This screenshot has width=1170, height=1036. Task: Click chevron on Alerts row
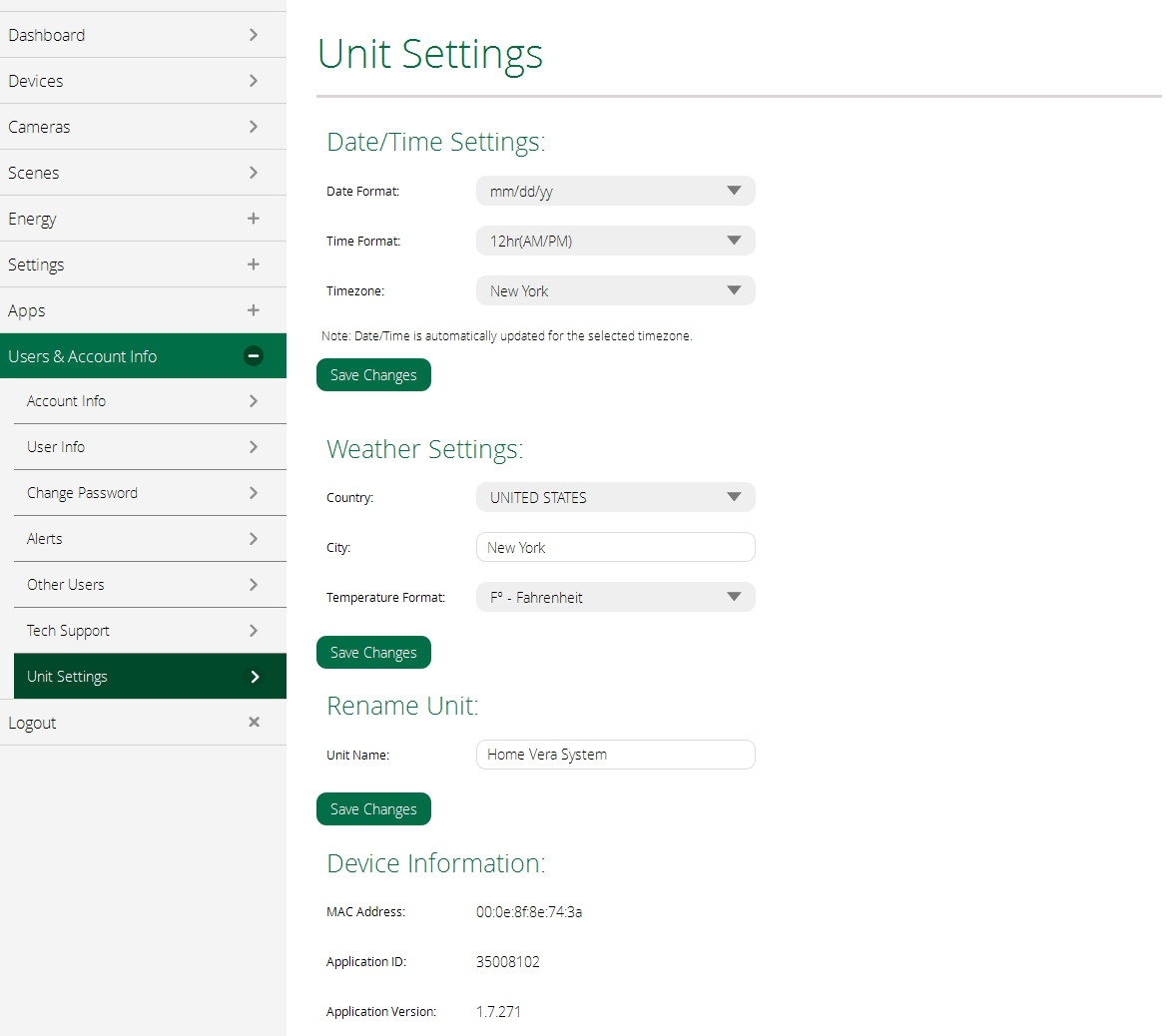pyautogui.click(x=254, y=539)
